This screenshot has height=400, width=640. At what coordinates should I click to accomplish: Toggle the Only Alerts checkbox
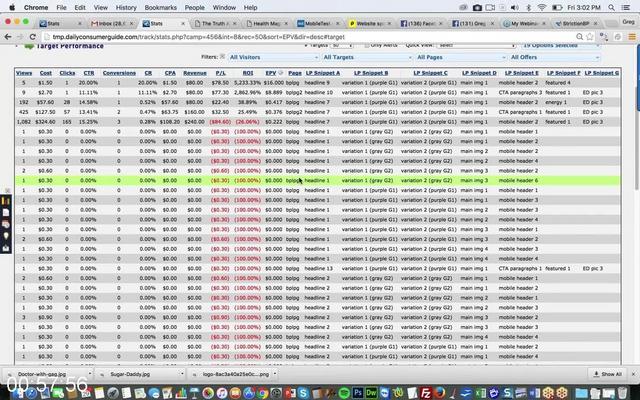367,45
